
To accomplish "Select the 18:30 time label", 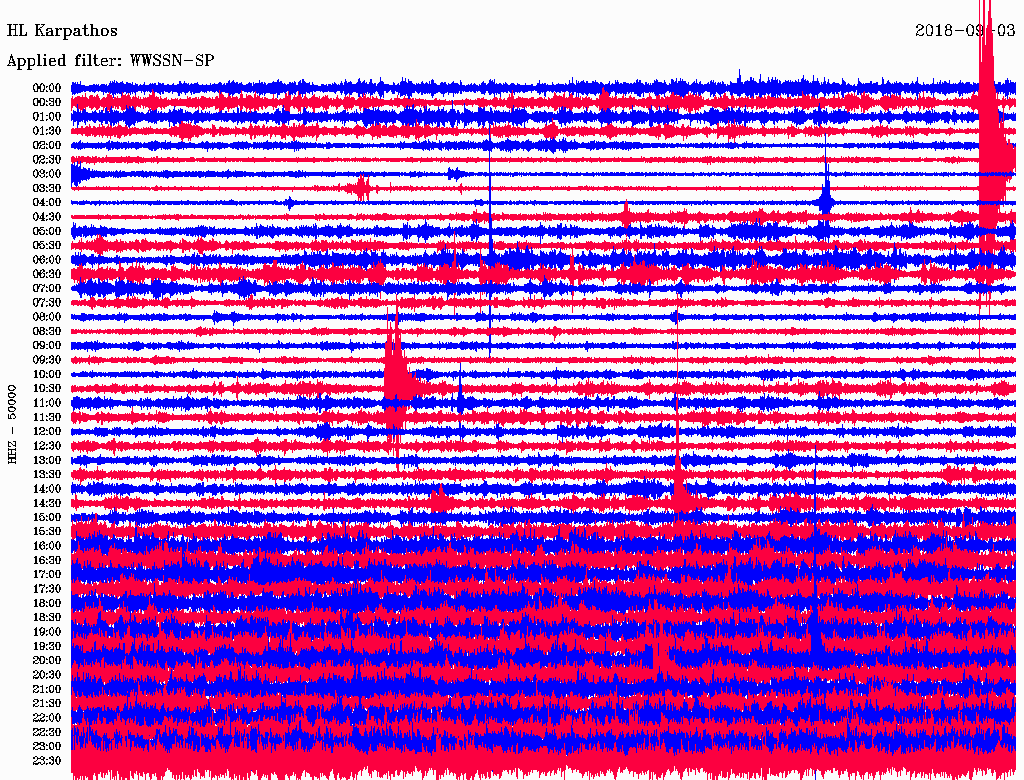I will 46,618.
